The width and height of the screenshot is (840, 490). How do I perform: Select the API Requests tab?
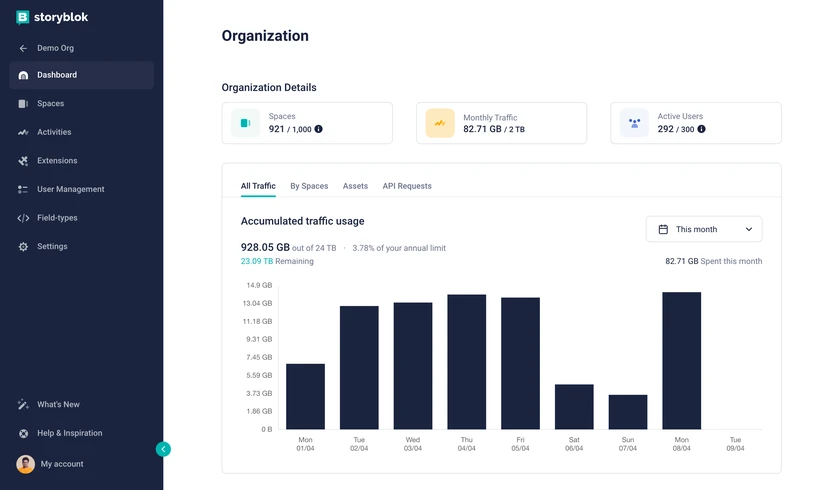(407, 186)
